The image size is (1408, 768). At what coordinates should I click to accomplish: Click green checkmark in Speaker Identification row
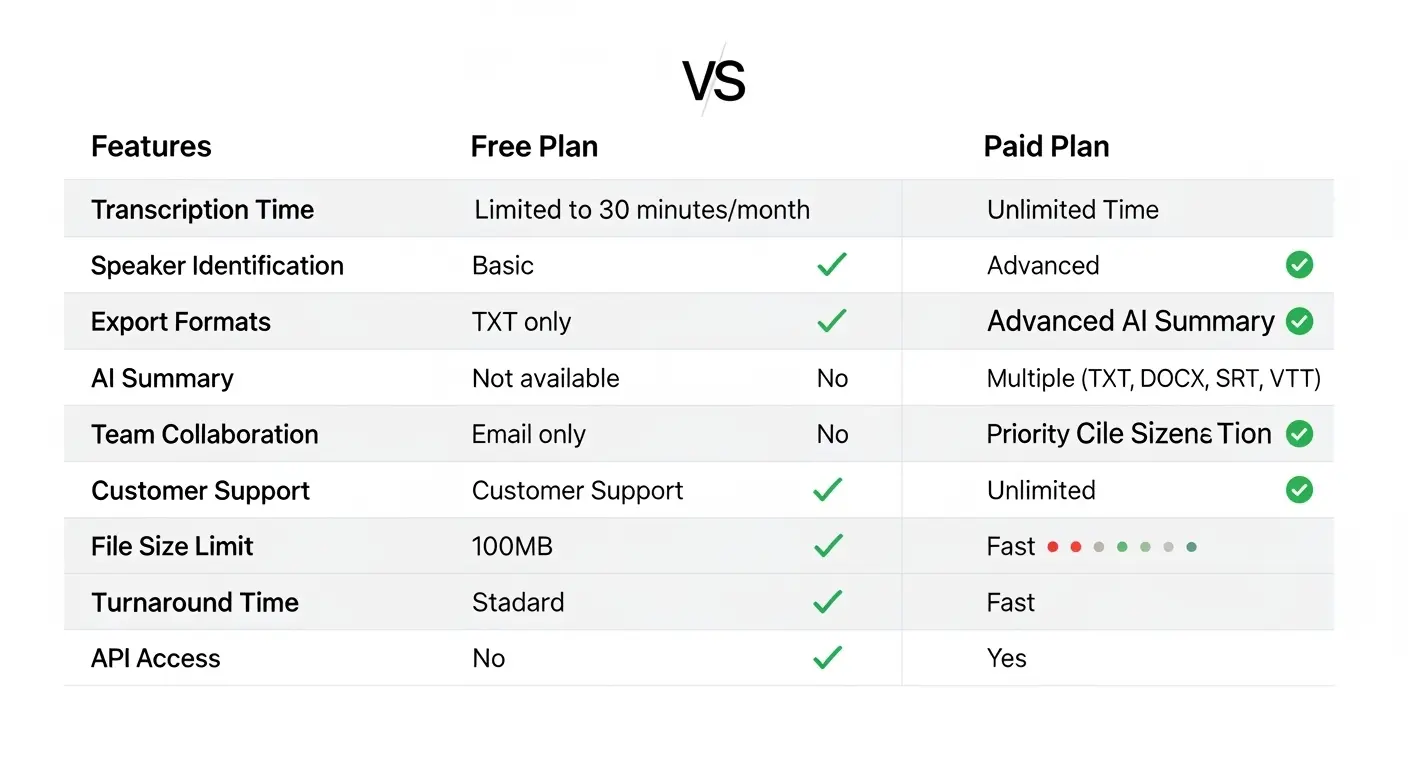tap(831, 265)
